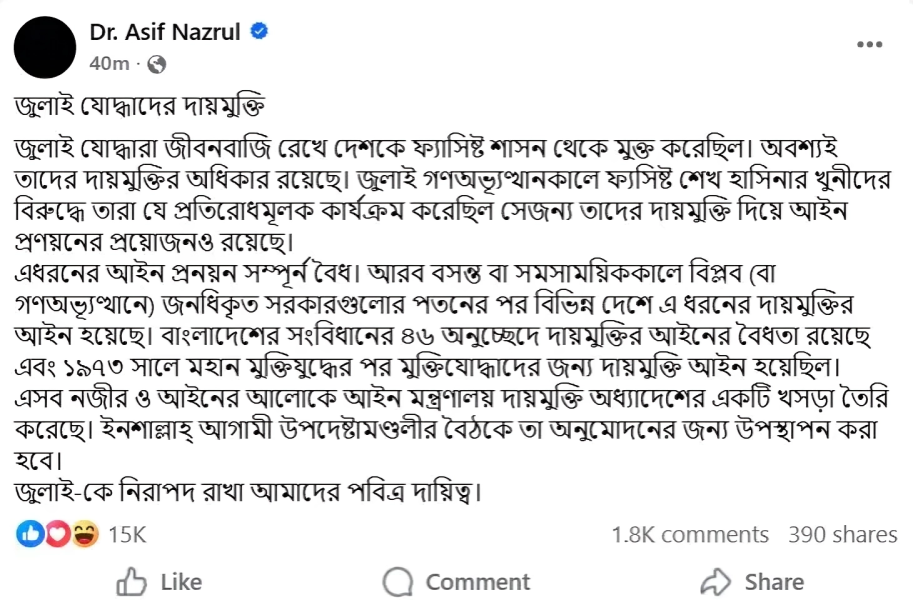This screenshot has height=615, width=913.
Task: Click the blue verified badge icon
Action: (x=258, y=32)
